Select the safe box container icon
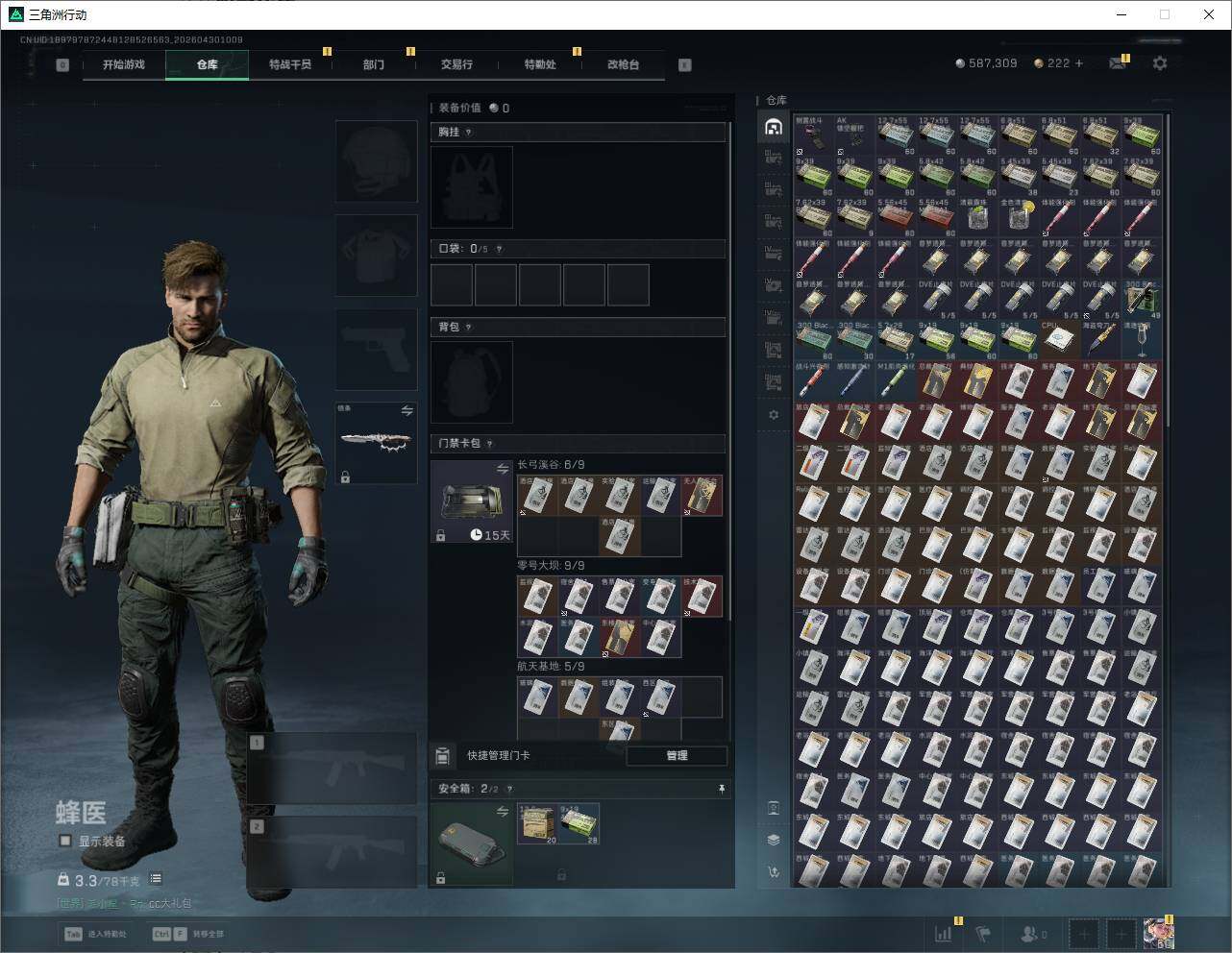This screenshot has height=953, width=1232. tap(472, 843)
